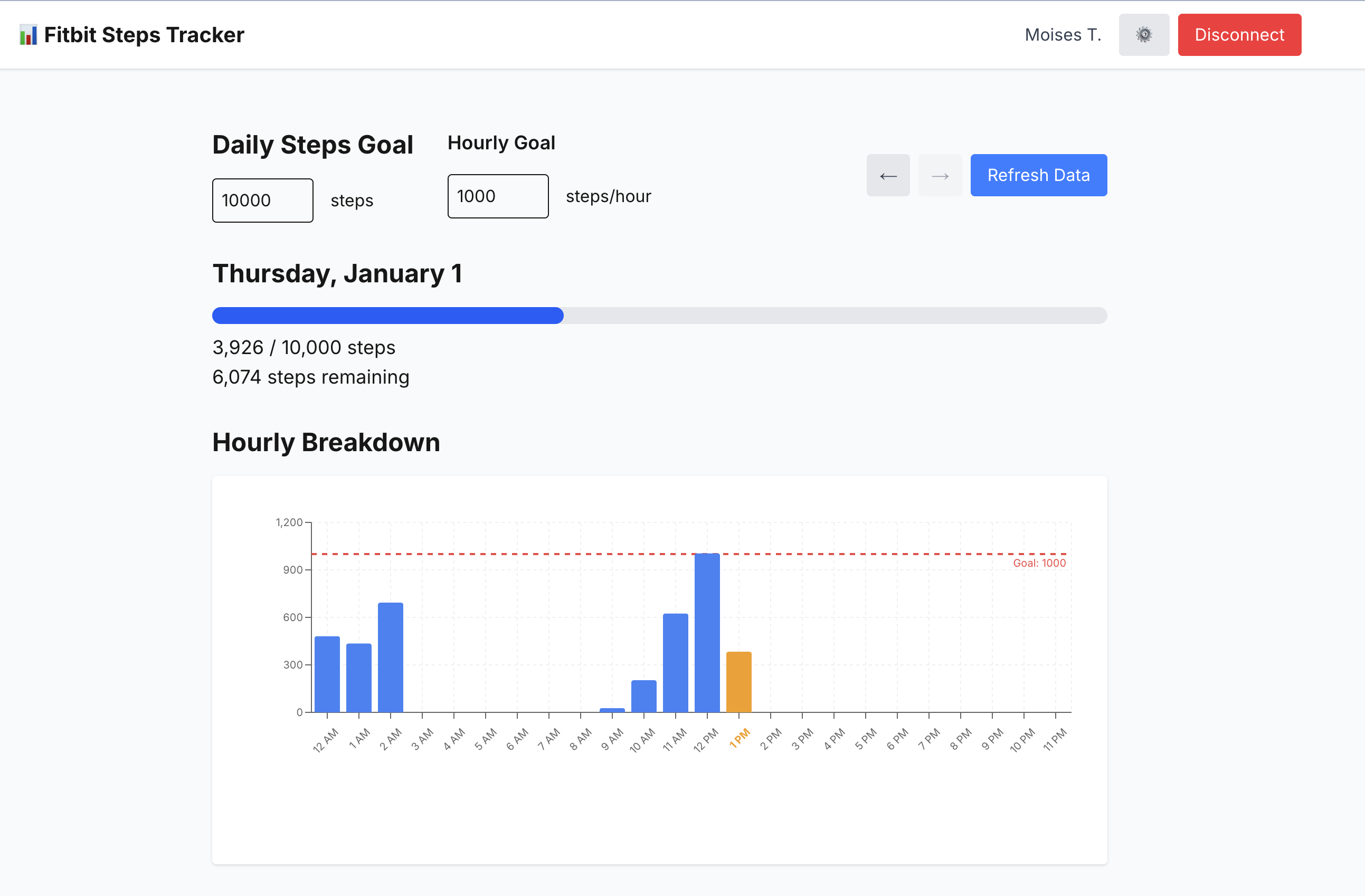Click the blue daily steps progress bar
This screenshot has height=896, width=1365.
[387, 316]
